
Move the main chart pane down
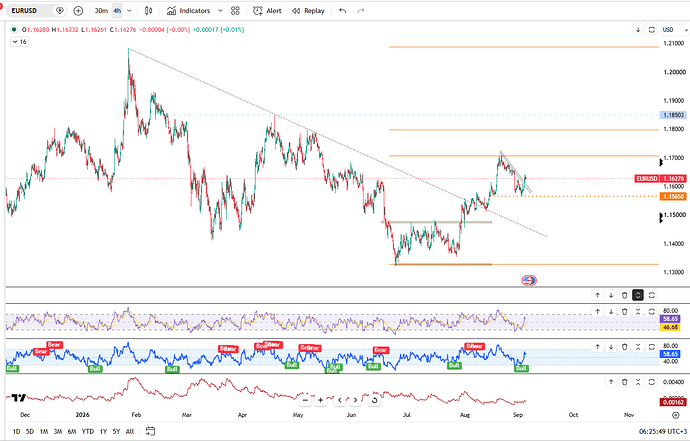tap(638, 29)
